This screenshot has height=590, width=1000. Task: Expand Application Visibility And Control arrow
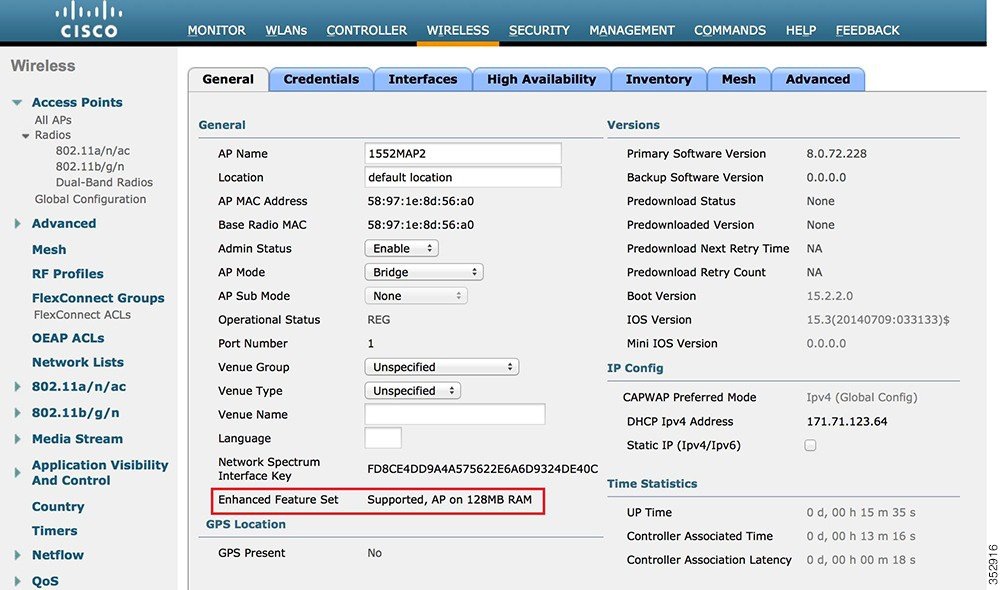pos(17,473)
